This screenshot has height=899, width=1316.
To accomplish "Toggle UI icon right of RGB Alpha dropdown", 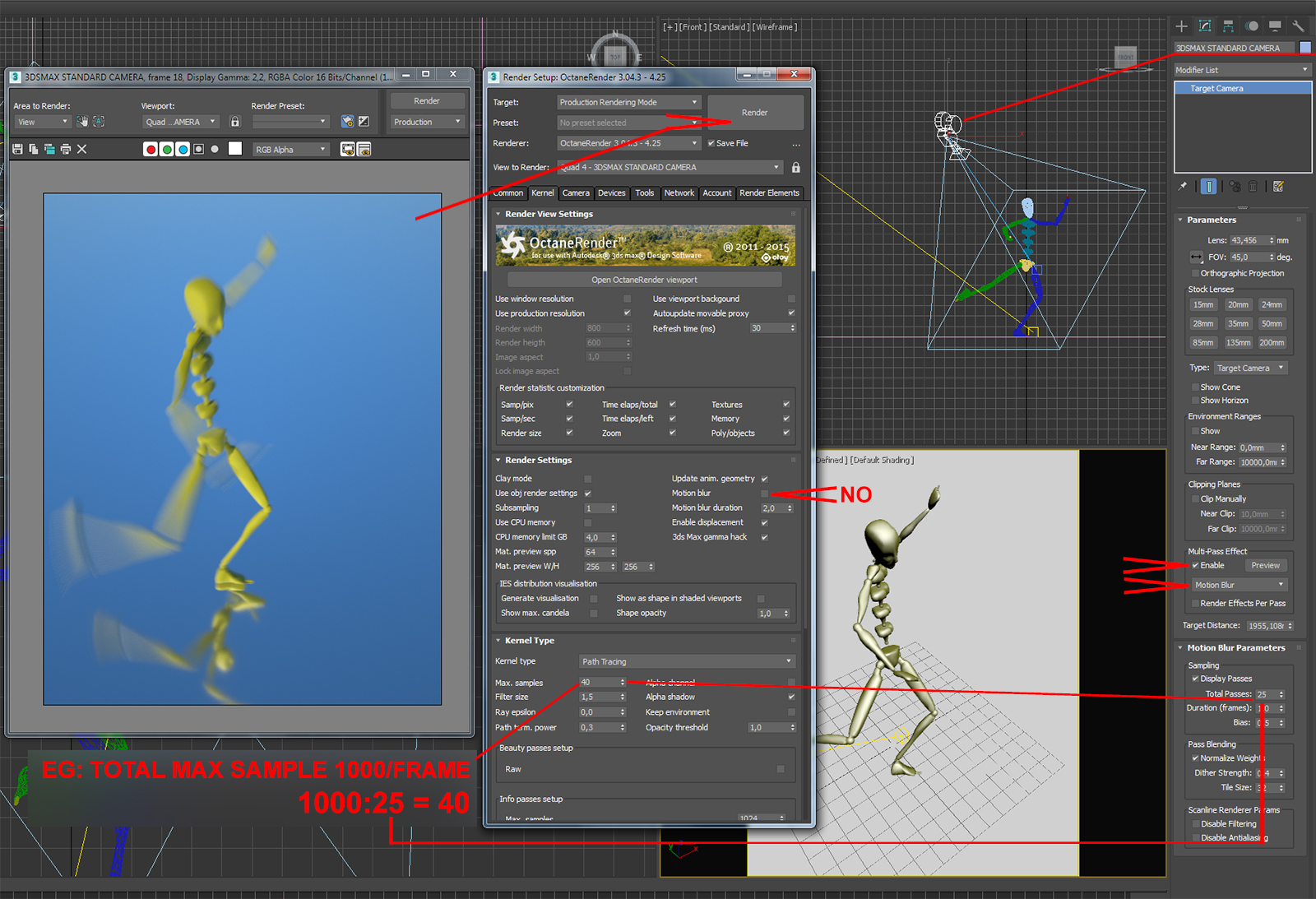I will [x=364, y=149].
